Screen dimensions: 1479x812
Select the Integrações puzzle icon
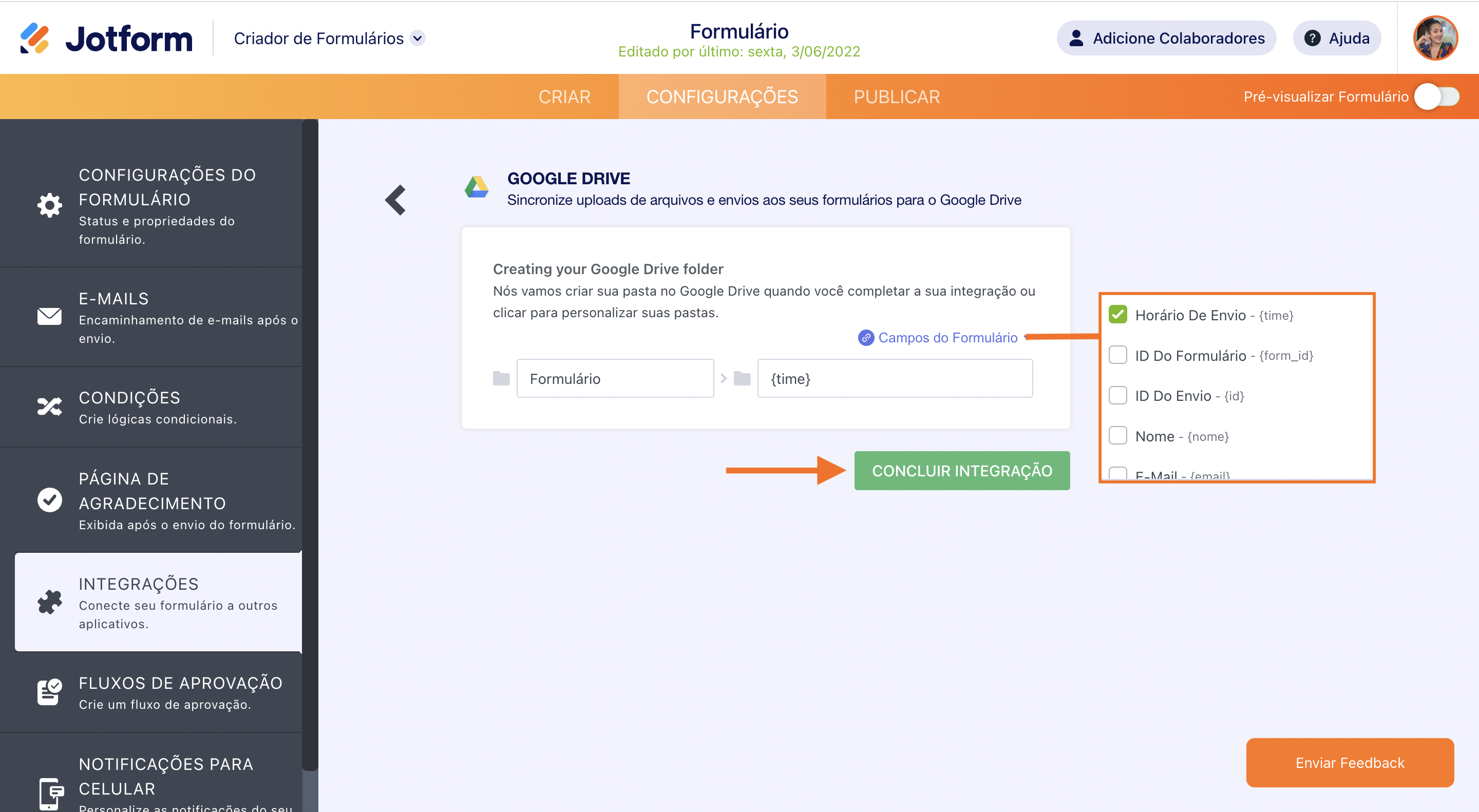pos(49,602)
